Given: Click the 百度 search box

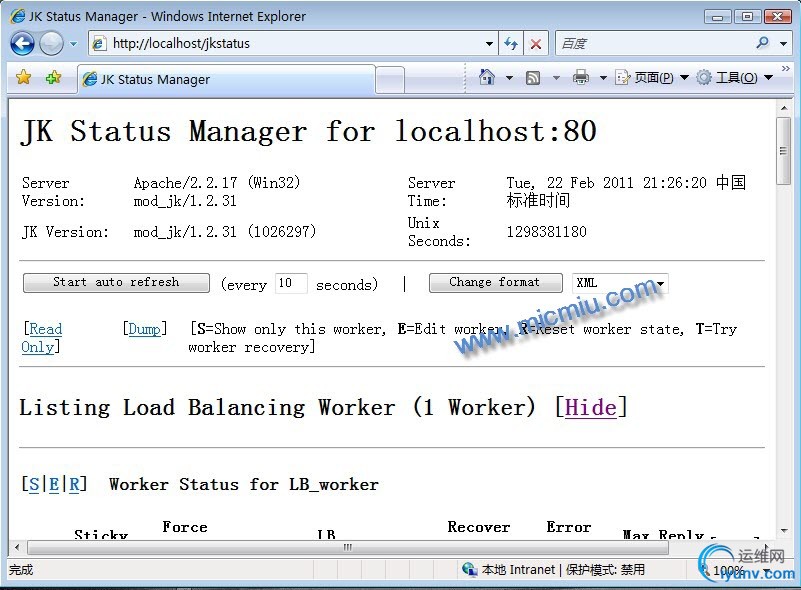Looking at the screenshot, I should (654, 43).
